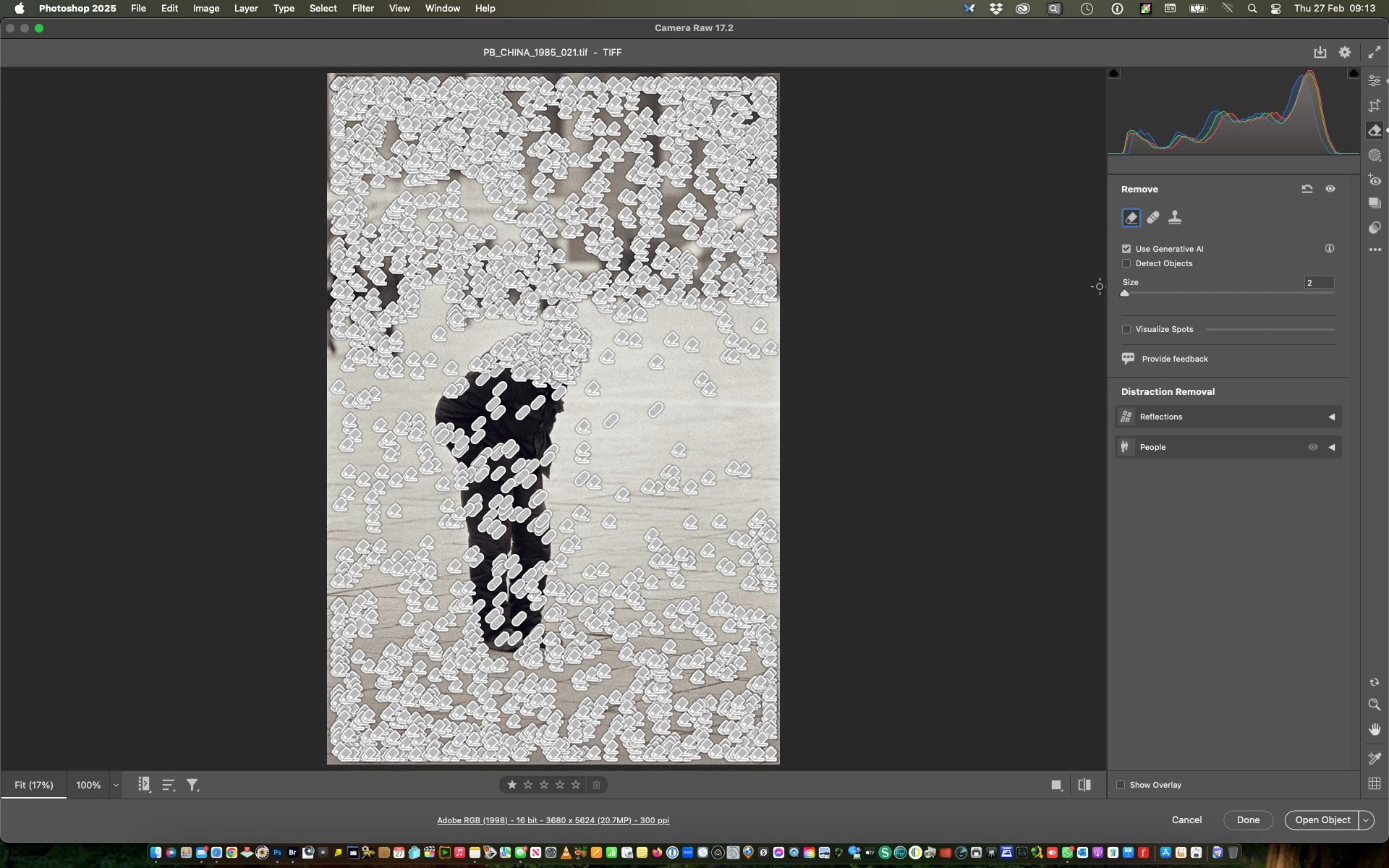The width and height of the screenshot is (1389, 868).
Task: Open Camera Raw preferences gear
Action: pyautogui.click(x=1345, y=52)
